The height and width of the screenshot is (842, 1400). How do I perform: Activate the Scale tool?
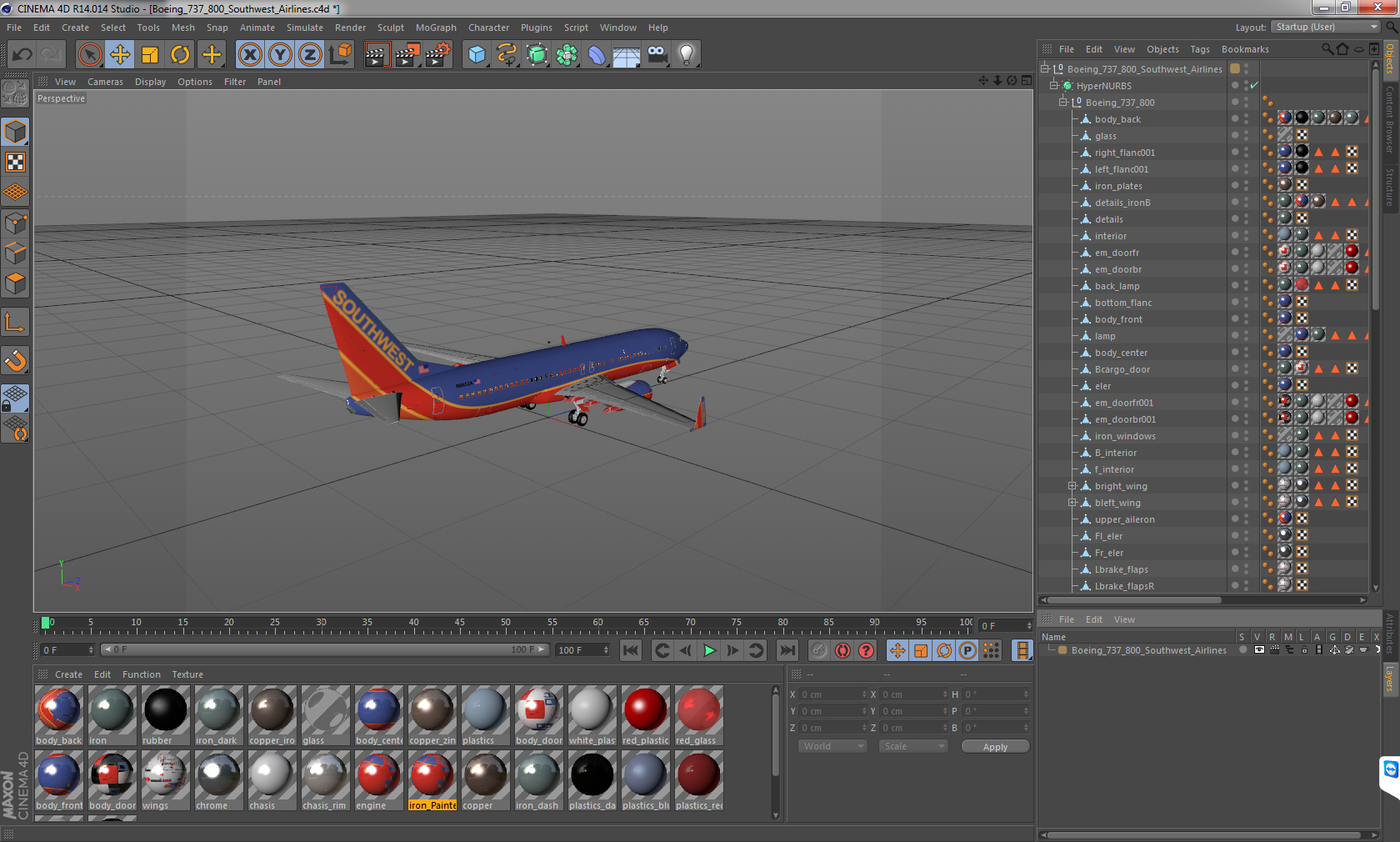150,55
